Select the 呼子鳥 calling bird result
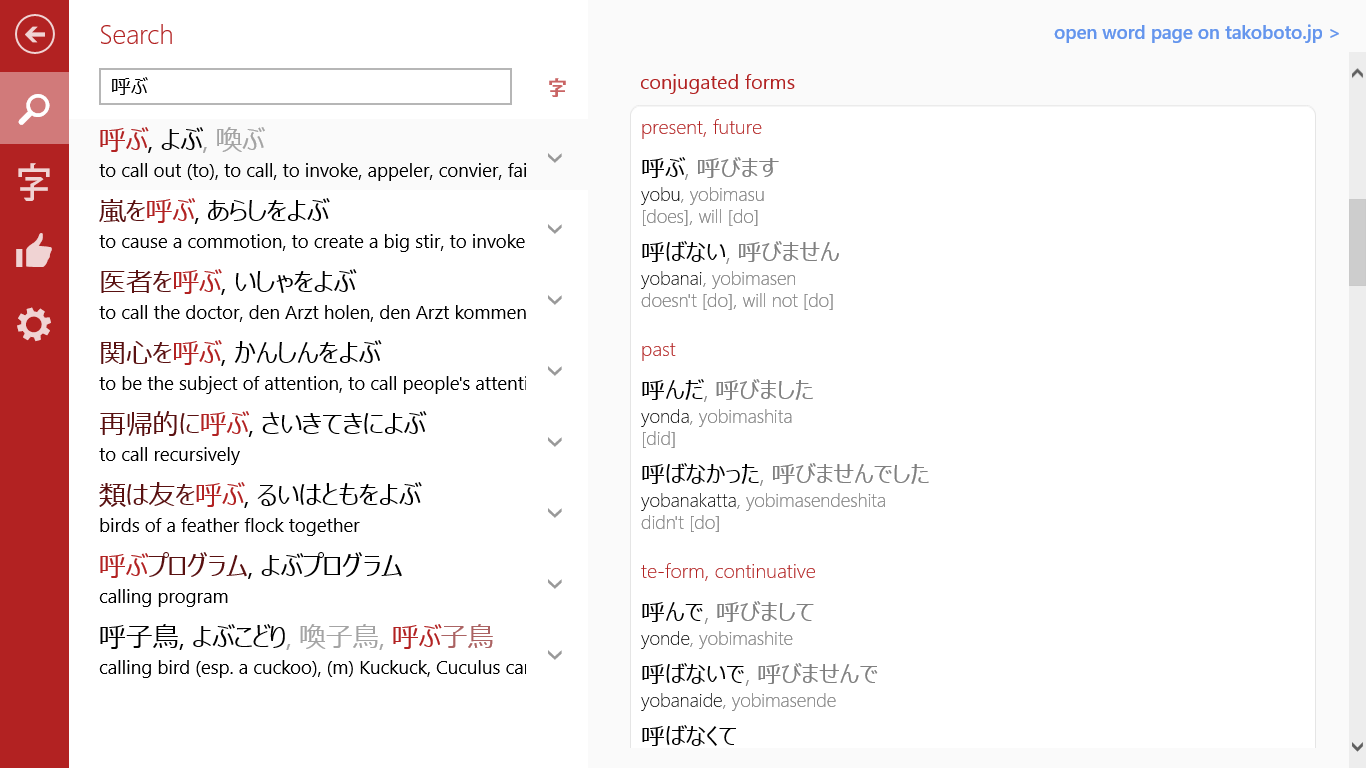Image resolution: width=1366 pixels, height=768 pixels. 300,651
